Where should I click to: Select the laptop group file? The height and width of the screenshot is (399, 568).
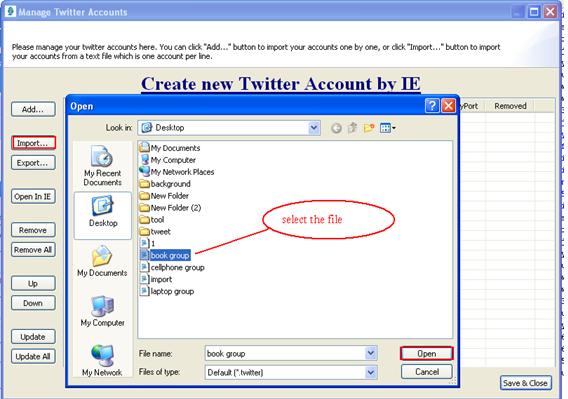point(167,291)
